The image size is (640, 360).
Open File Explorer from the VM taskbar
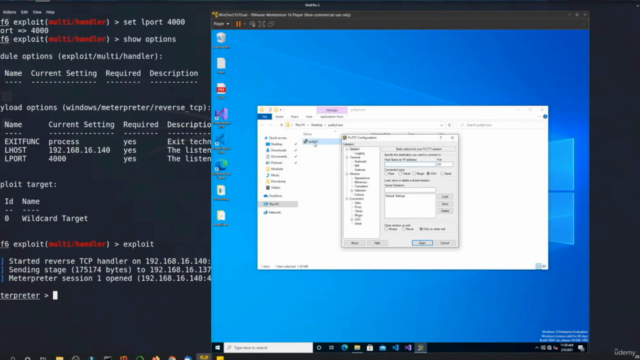(x=357, y=348)
